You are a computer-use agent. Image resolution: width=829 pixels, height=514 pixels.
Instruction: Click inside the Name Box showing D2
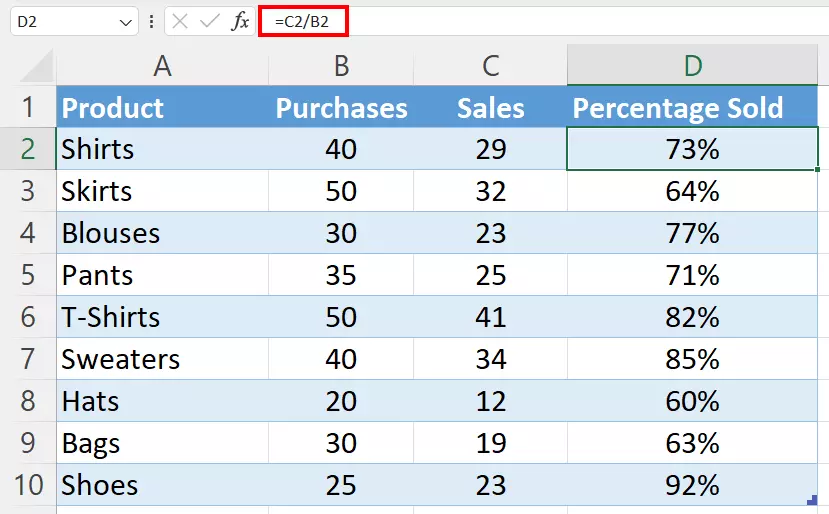click(x=60, y=21)
